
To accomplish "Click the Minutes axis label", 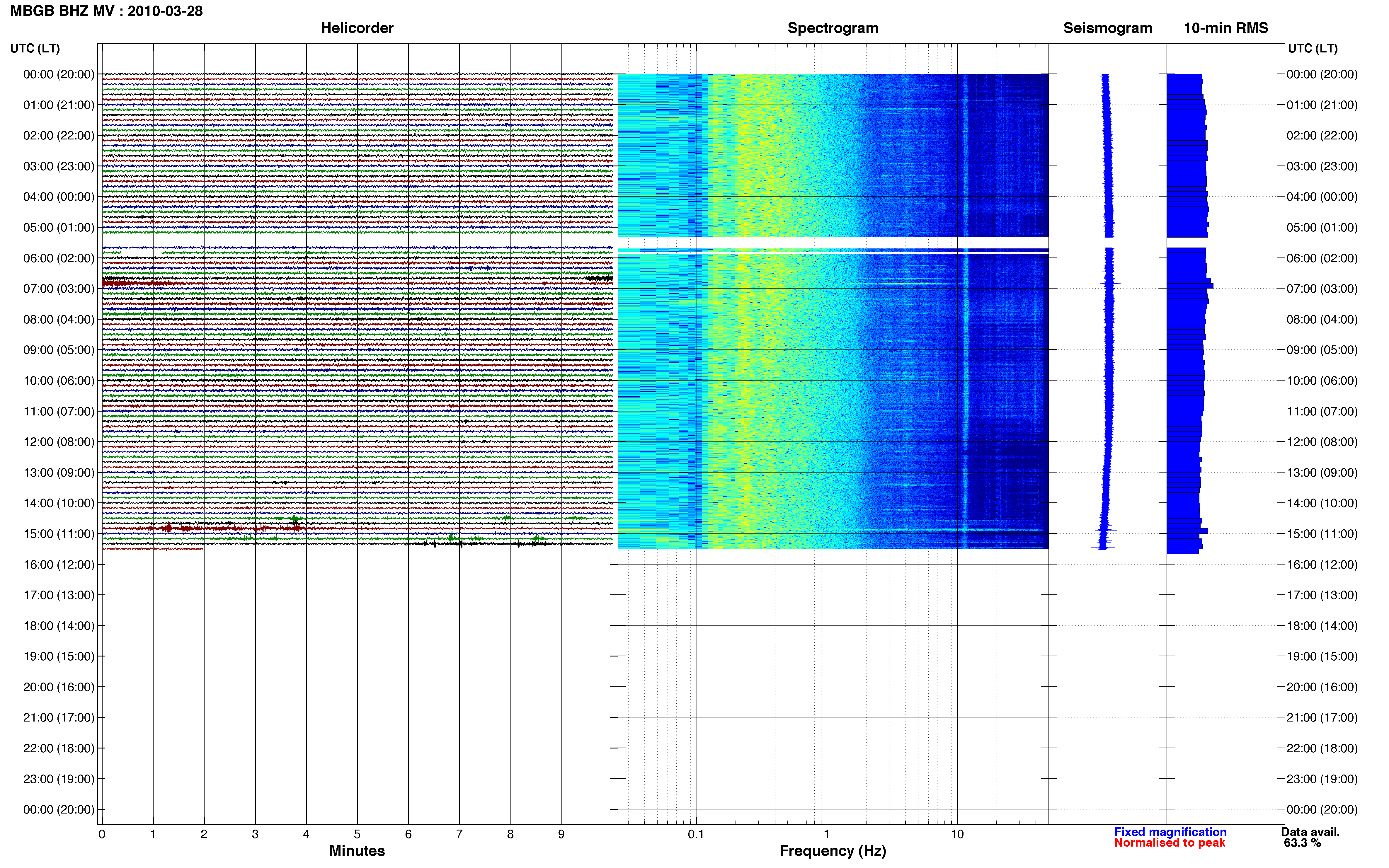I will click(357, 851).
